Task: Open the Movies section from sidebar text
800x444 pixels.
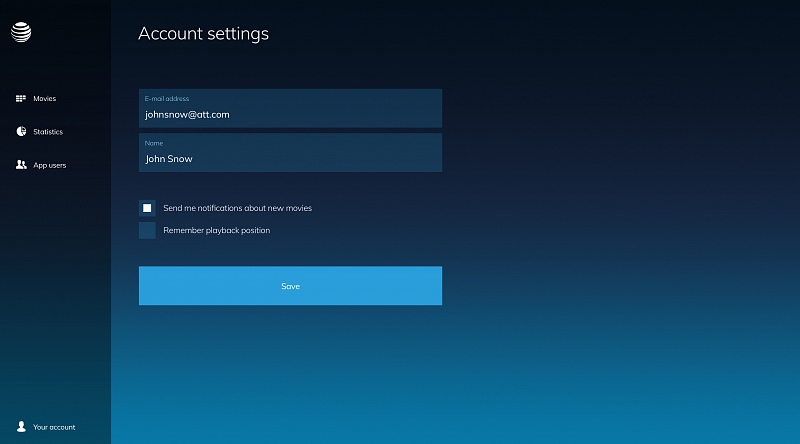Action: [45, 99]
